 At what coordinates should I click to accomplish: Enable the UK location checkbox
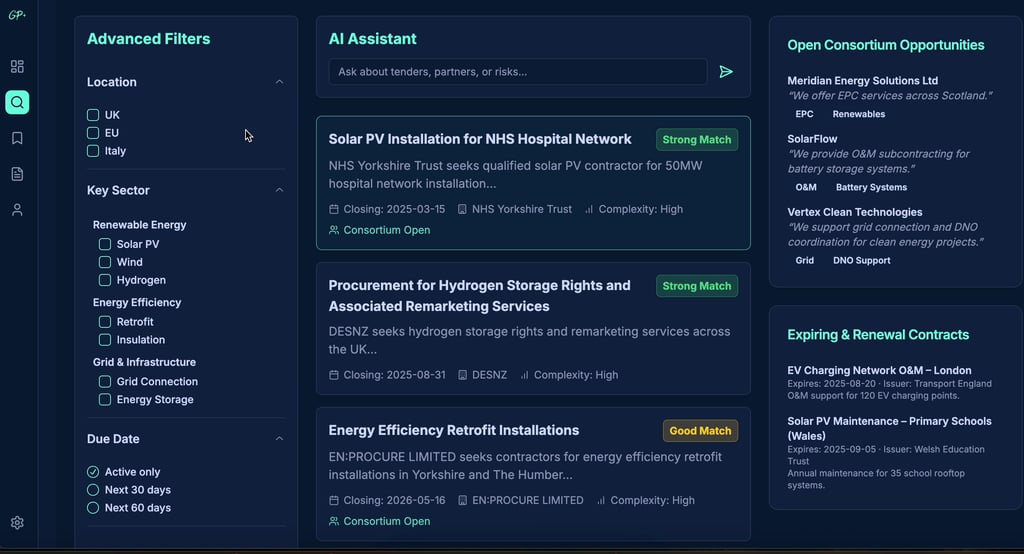pyautogui.click(x=93, y=115)
